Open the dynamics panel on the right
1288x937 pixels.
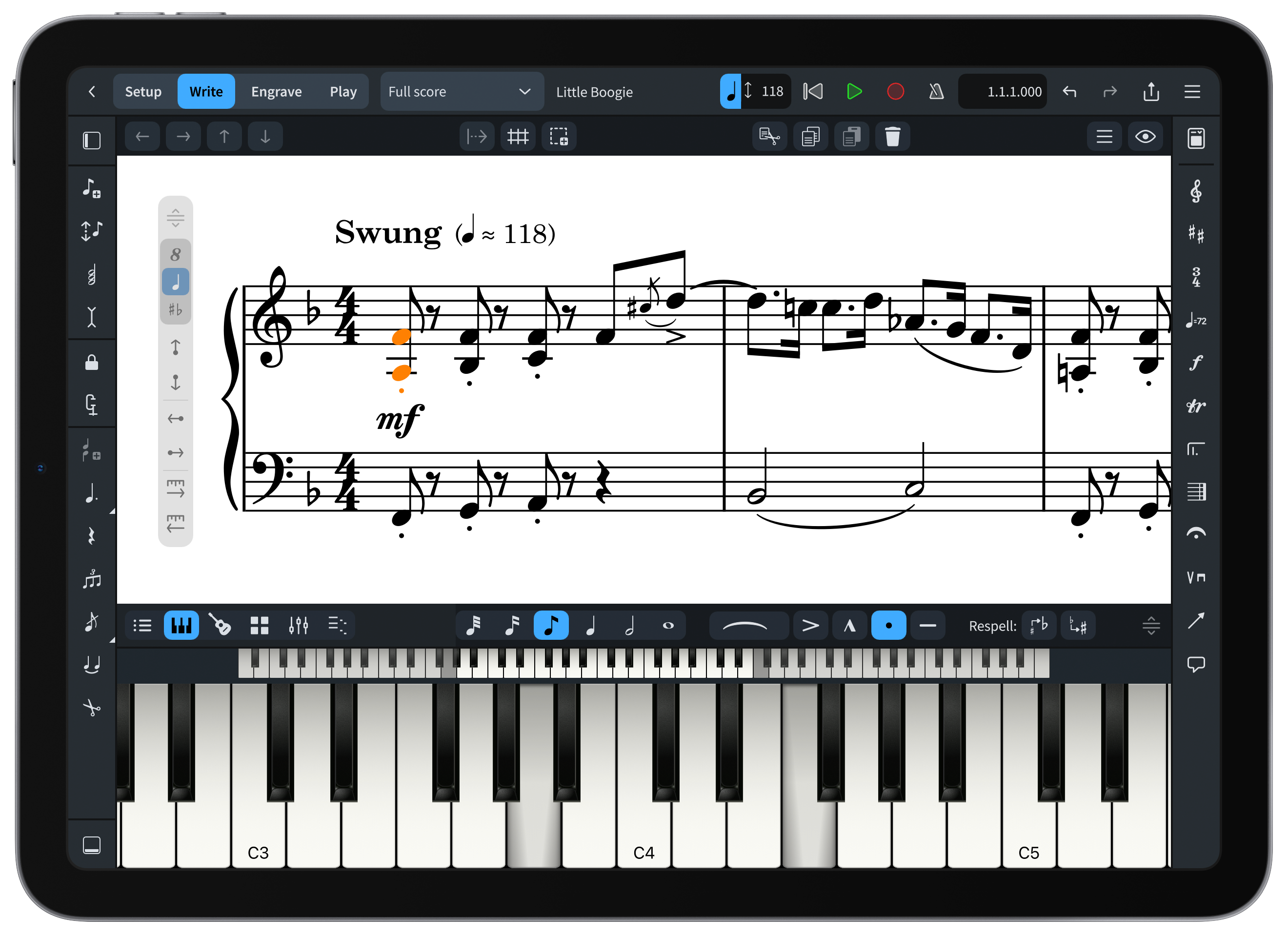click(1196, 363)
